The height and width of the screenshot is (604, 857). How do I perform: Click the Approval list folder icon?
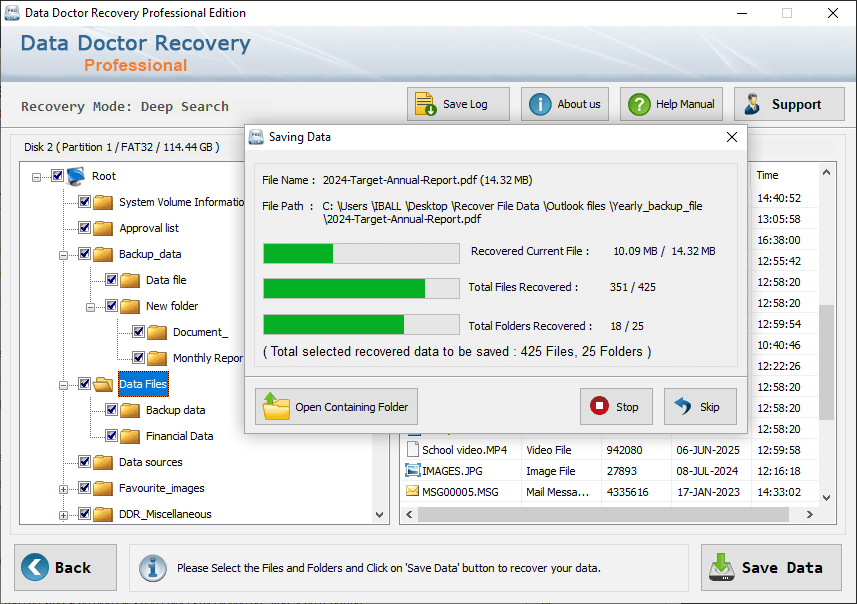point(103,228)
